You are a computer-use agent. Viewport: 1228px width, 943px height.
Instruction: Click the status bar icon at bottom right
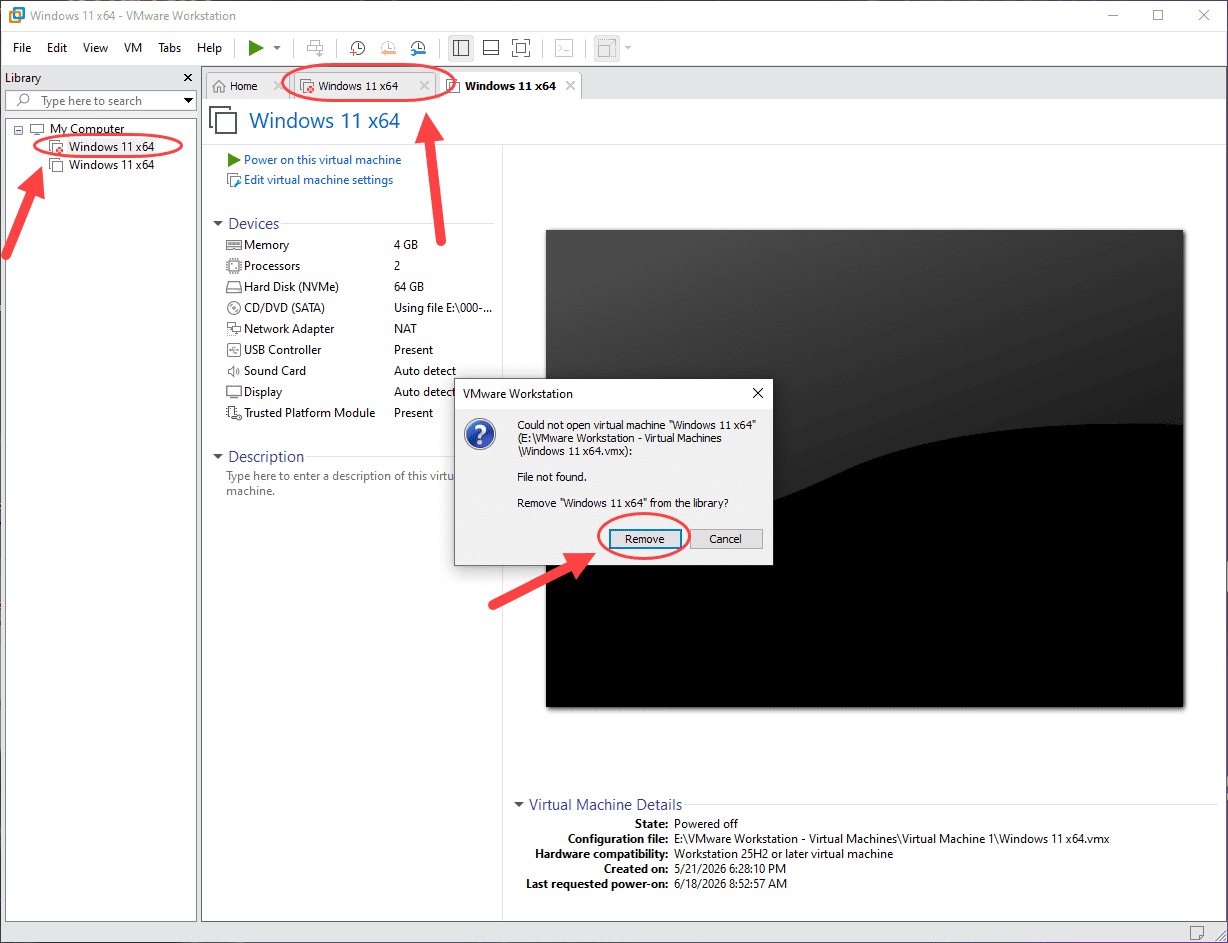(x=1197, y=933)
